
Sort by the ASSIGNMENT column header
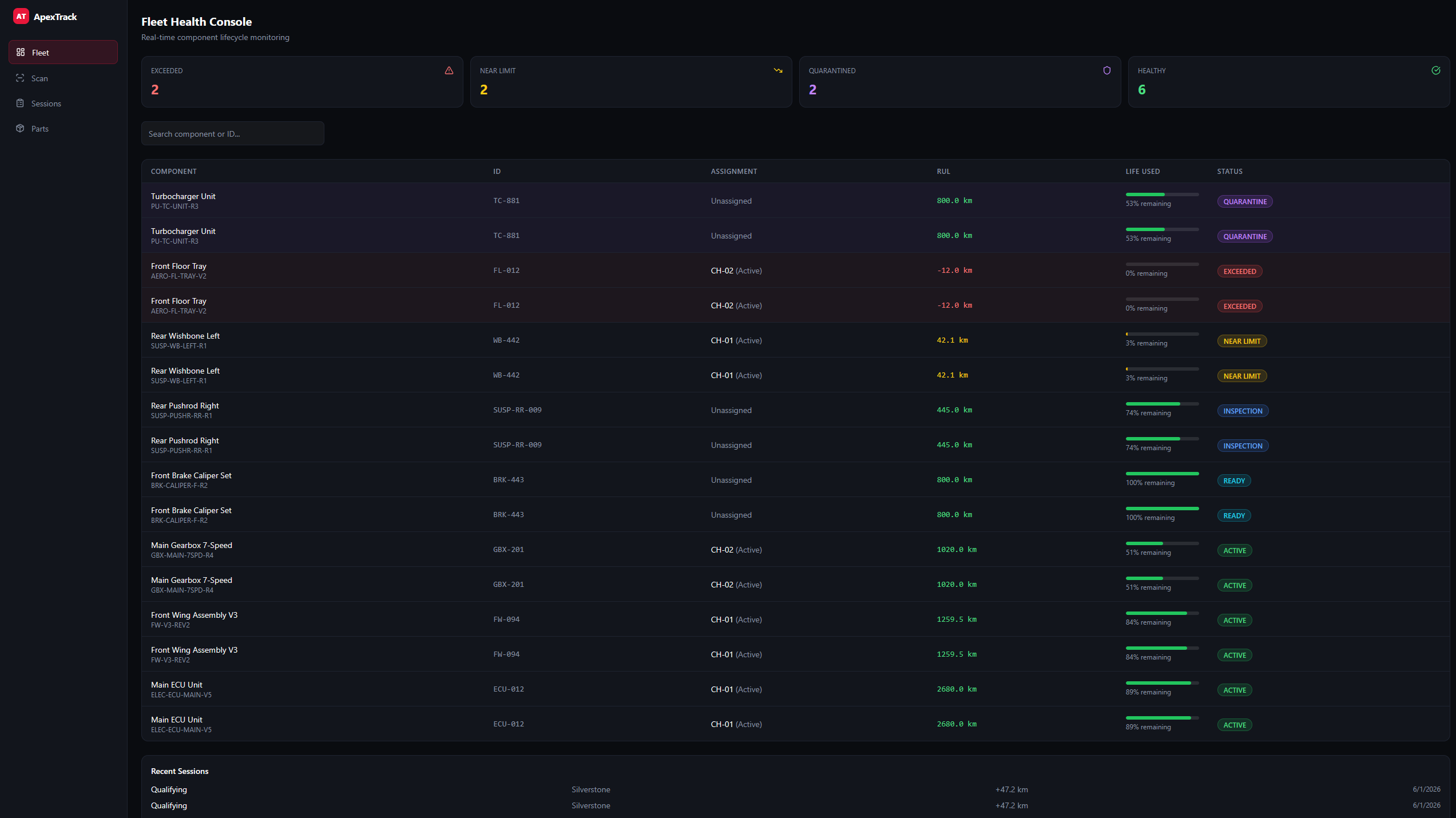coord(733,171)
